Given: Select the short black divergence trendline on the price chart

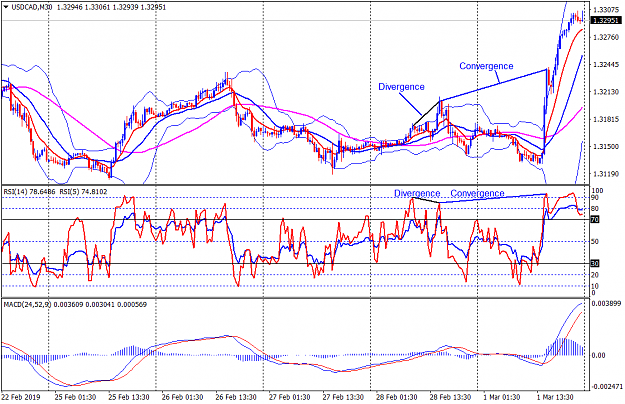Looking at the screenshot, I should click(426, 113).
